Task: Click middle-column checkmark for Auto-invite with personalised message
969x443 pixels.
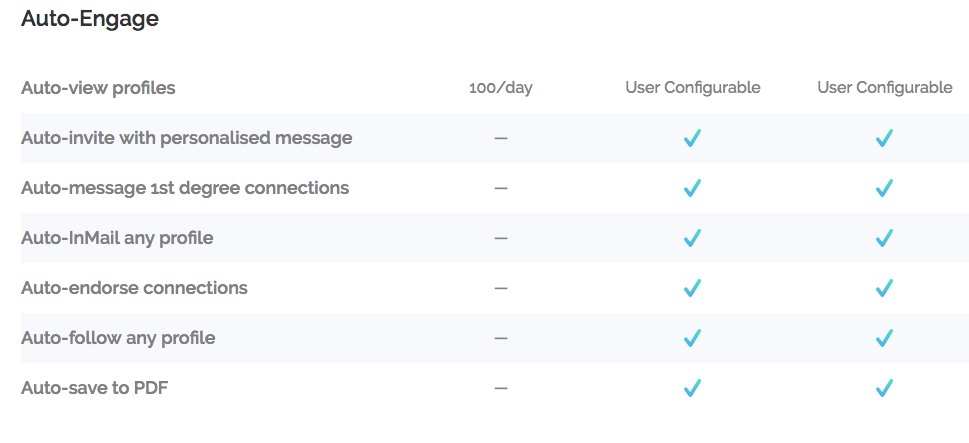Action: pyautogui.click(x=692, y=138)
